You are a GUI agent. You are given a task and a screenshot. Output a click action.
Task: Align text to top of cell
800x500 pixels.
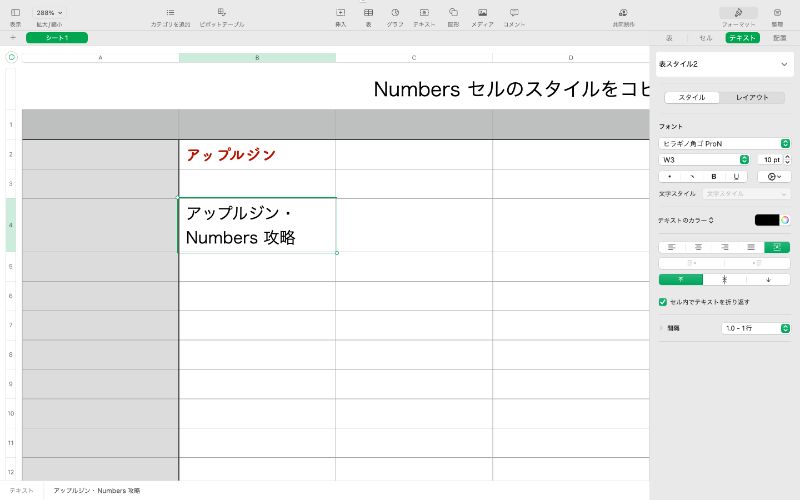pyautogui.click(x=681, y=280)
